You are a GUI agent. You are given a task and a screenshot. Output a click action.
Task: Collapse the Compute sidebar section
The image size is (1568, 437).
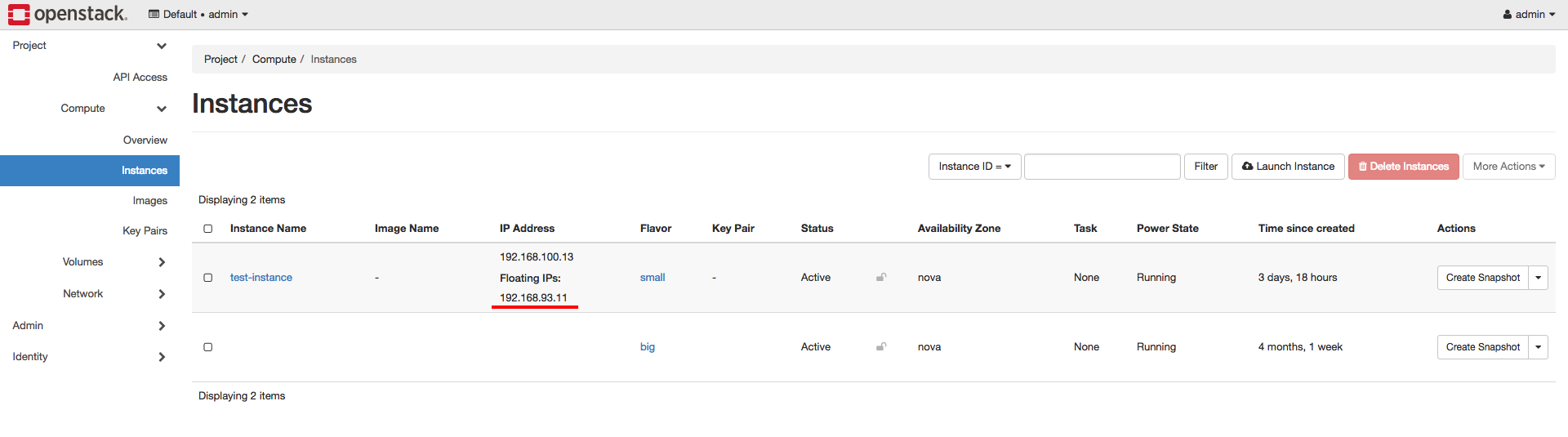pyautogui.click(x=90, y=109)
